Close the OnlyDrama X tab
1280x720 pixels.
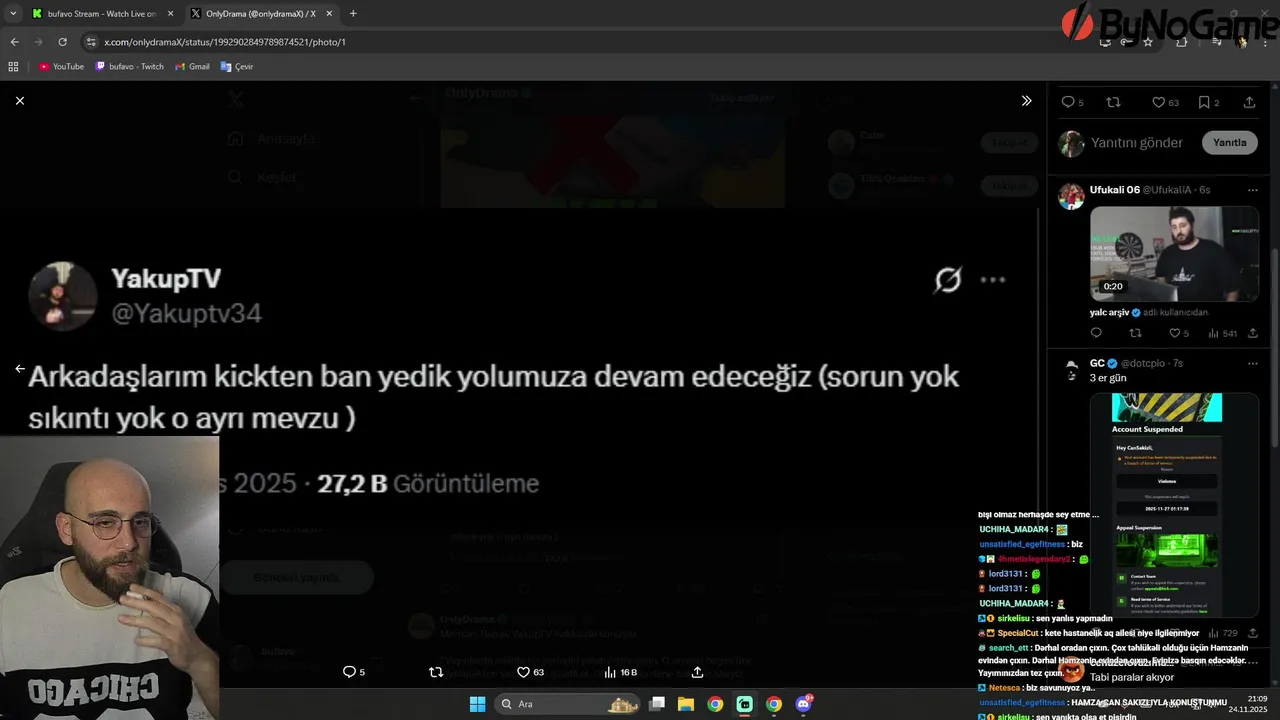click(x=329, y=14)
